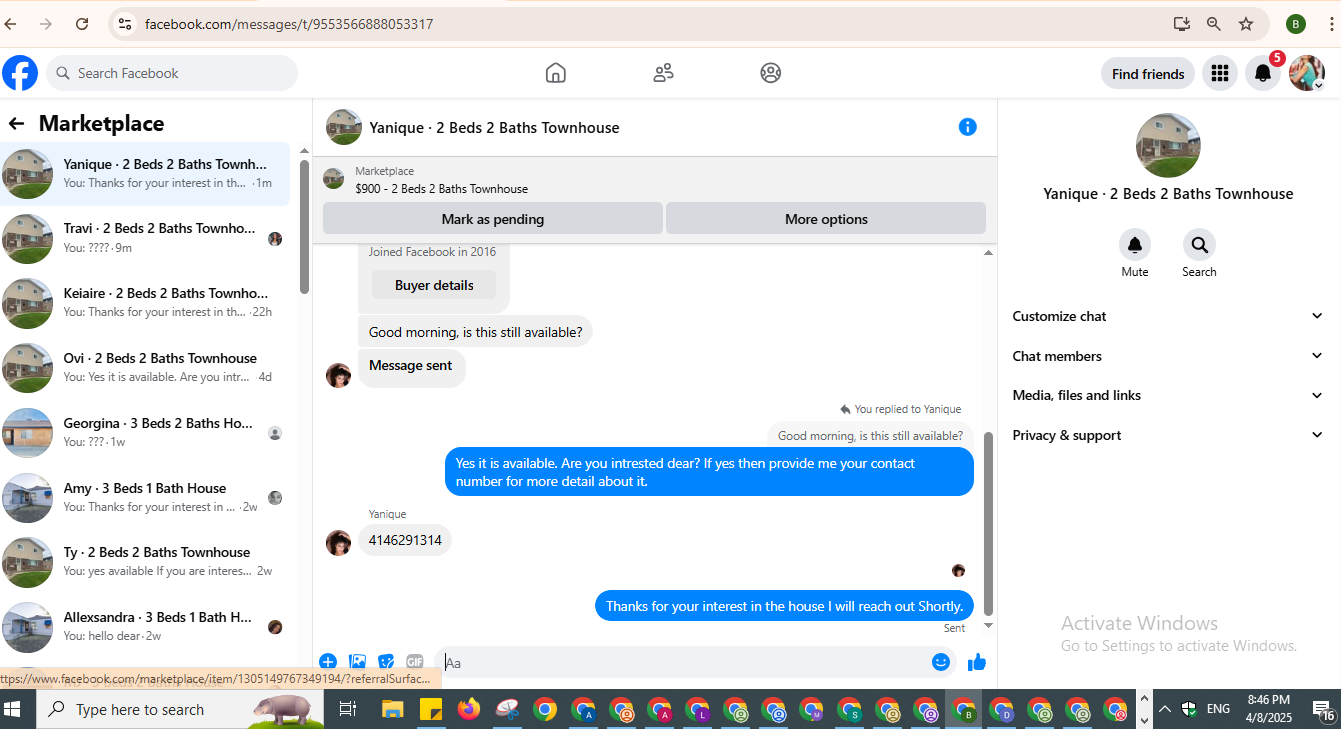Click install app icon in address bar
Viewport: 1341px width, 729px height.
point(1181,24)
